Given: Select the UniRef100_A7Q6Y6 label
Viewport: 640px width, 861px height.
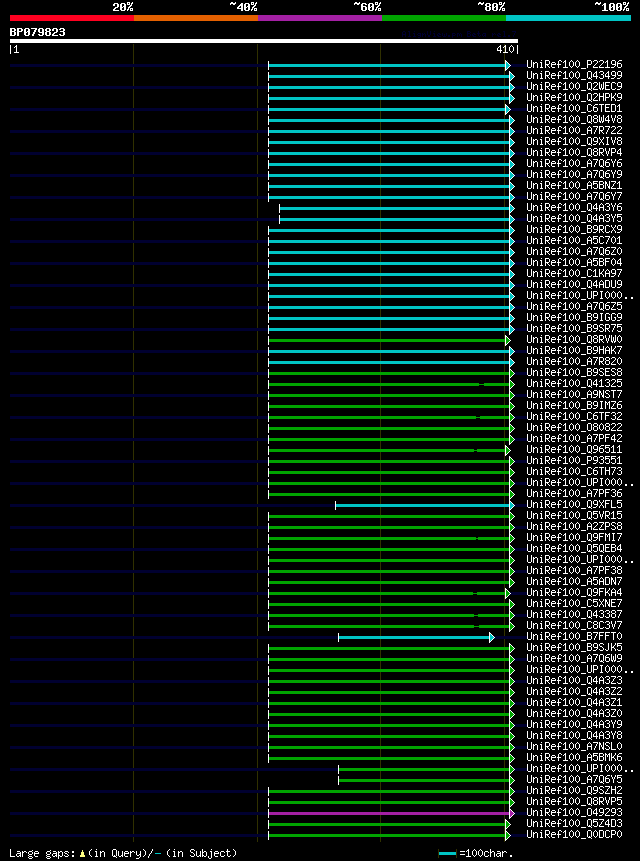Looking at the screenshot, I should coord(574,164).
